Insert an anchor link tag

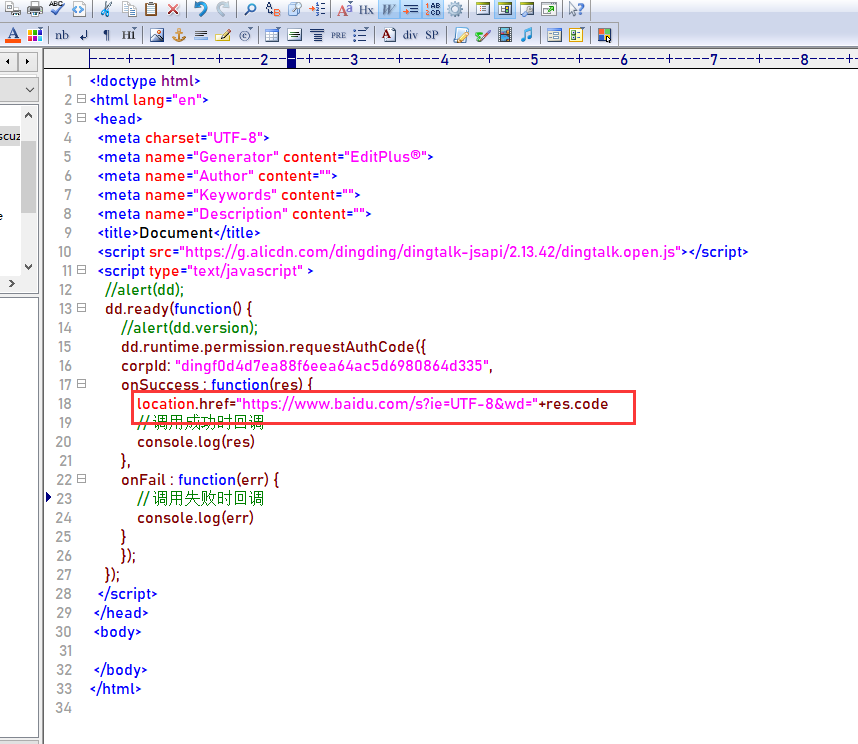click(x=179, y=35)
